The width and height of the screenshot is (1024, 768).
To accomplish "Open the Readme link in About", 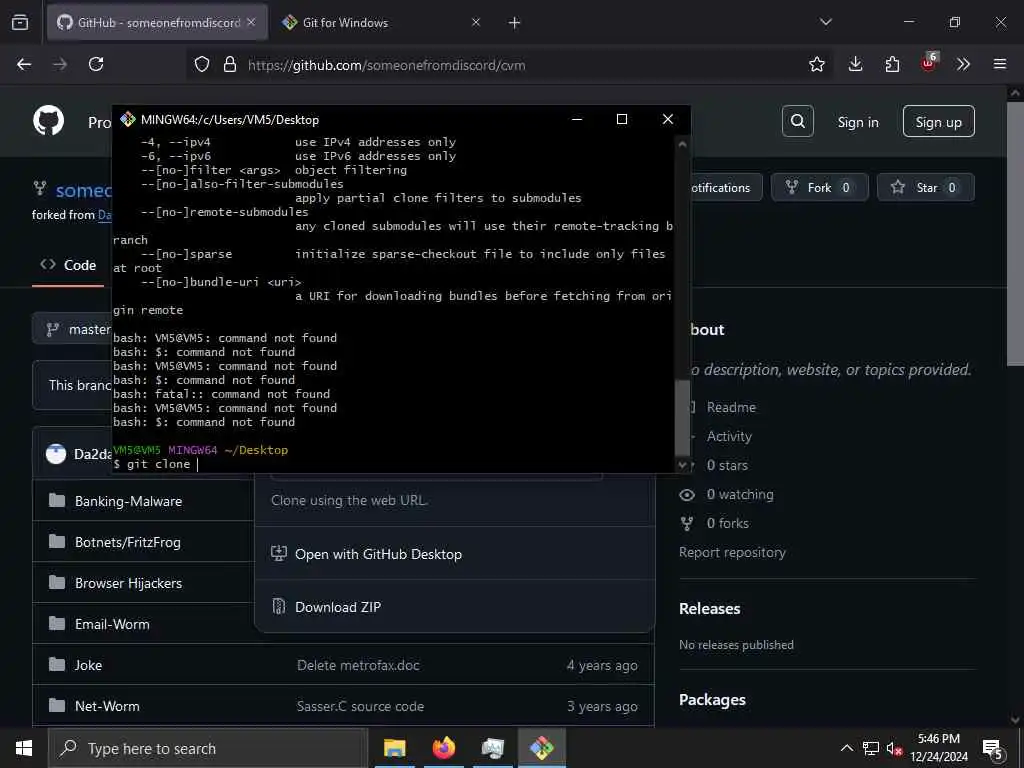I will tap(731, 408).
